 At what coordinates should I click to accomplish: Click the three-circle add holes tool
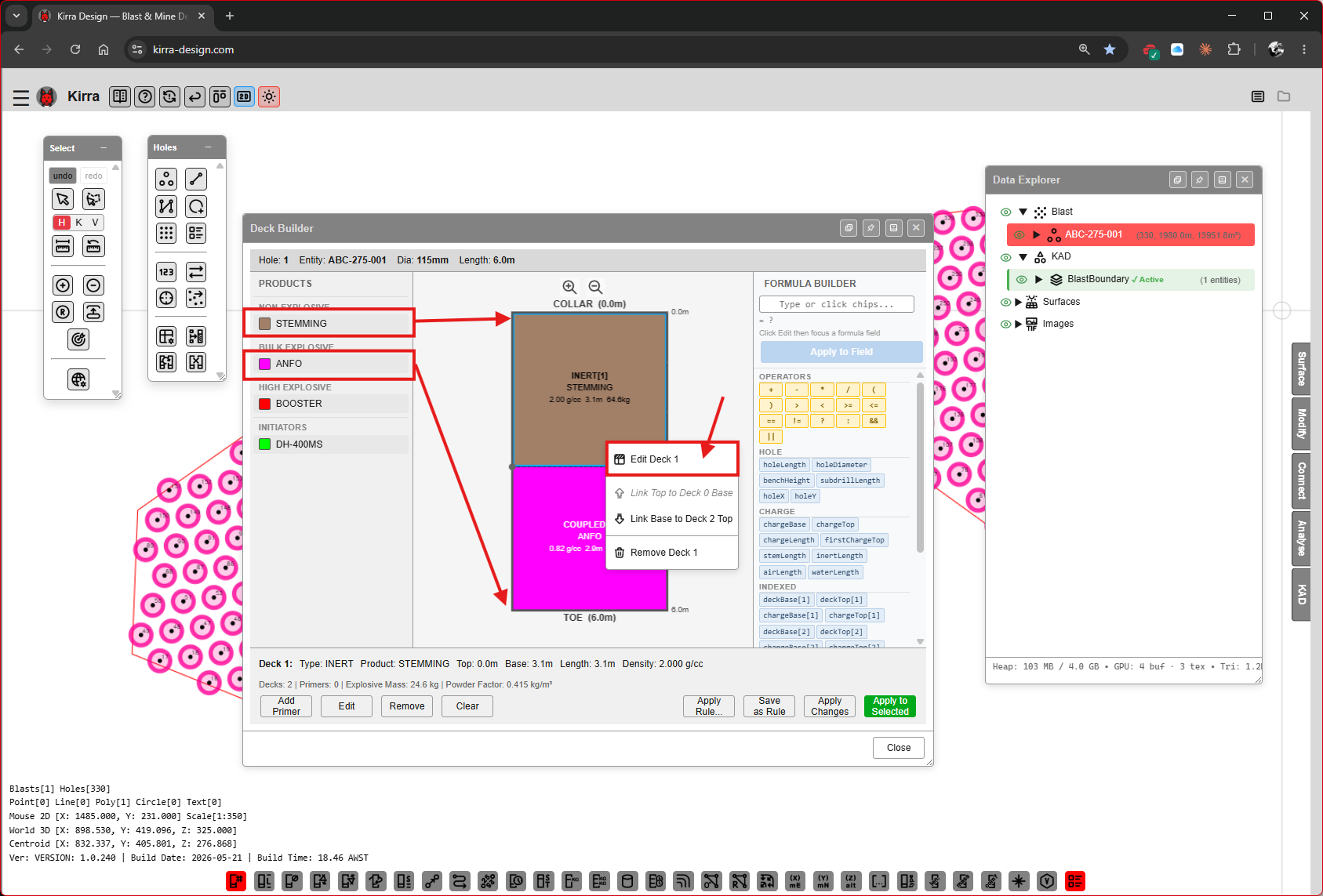coord(166,180)
